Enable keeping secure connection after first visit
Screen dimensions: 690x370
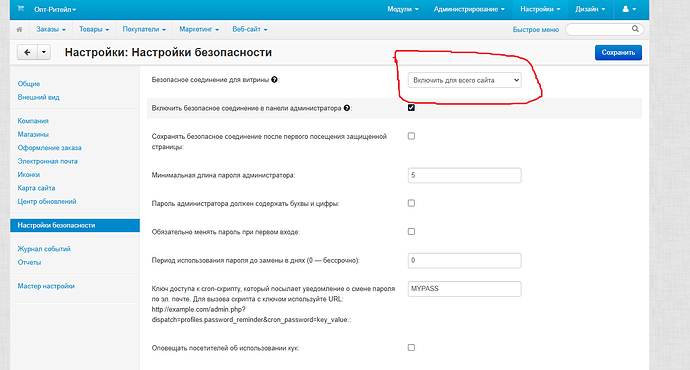pos(411,136)
